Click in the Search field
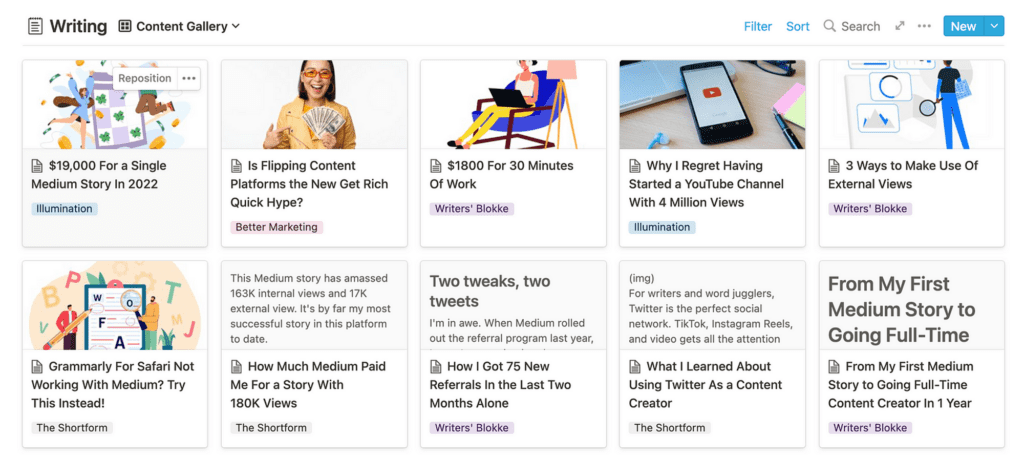The height and width of the screenshot is (456, 1024). pyautogui.click(x=860, y=26)
